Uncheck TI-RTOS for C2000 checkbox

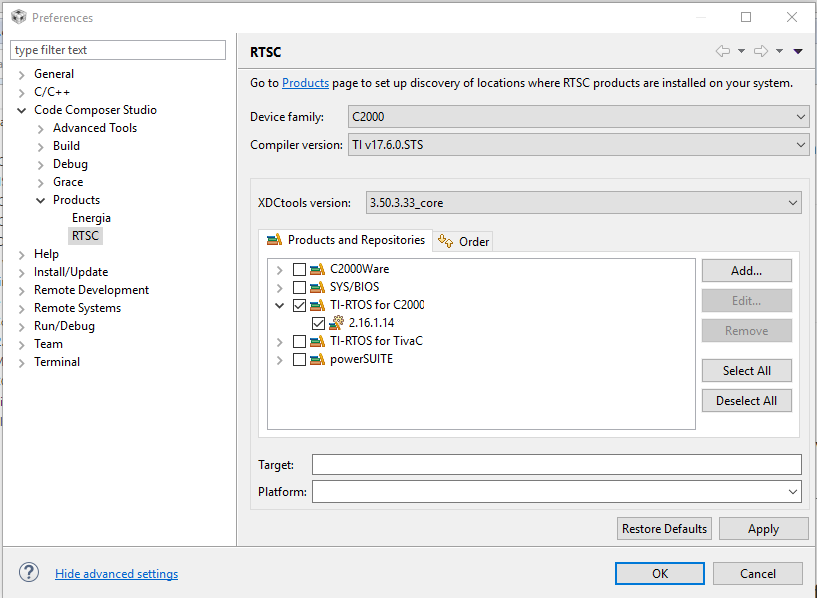coord(299,305)
